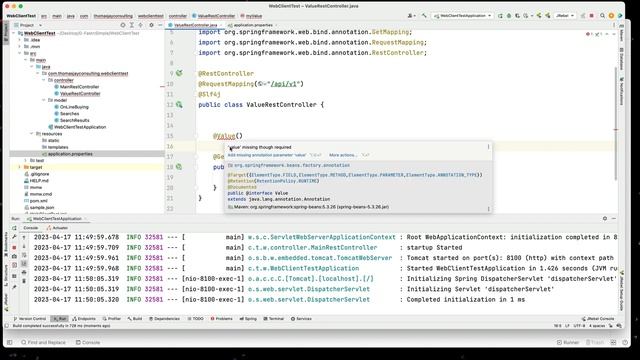Open the Terminal tool window
The width and height of the screenshot is (640, 360).
point(273,319)
